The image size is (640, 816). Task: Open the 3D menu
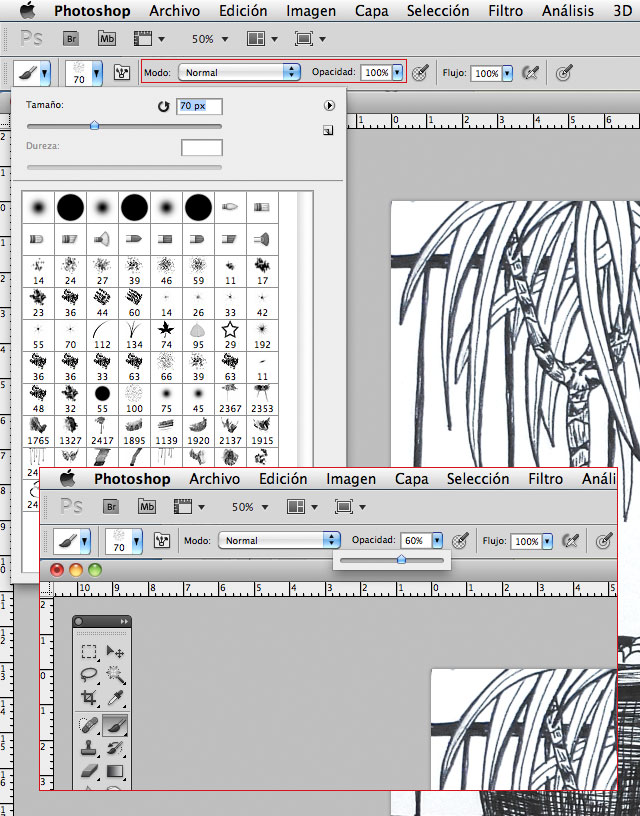click(x=622, y=11)
